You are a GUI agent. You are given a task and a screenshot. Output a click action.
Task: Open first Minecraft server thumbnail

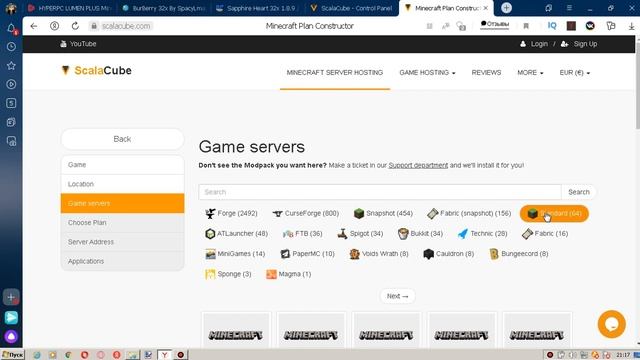pyautogui.click(x=236, y=331)
